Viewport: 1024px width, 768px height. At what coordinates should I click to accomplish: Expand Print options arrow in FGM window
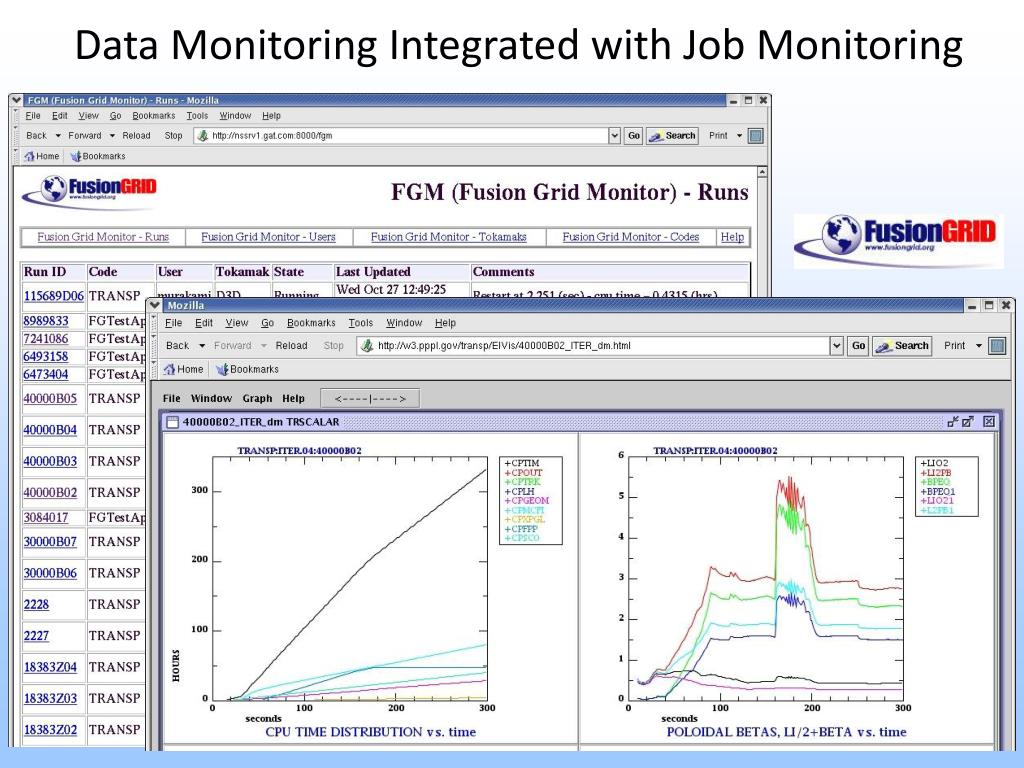tap(739, 136)
